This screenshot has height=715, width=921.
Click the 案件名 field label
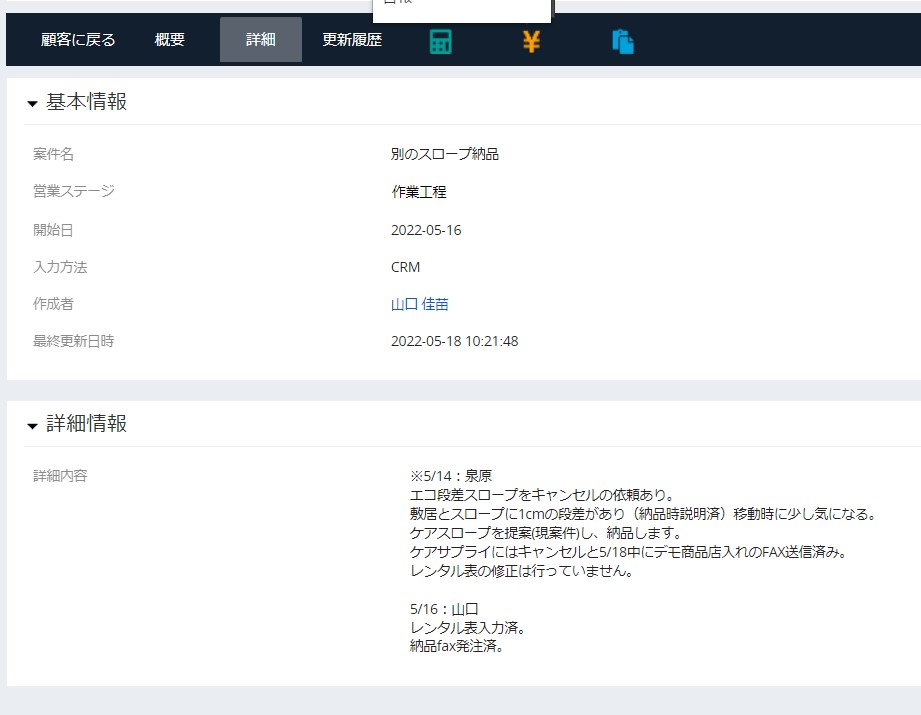pos(53,154)
